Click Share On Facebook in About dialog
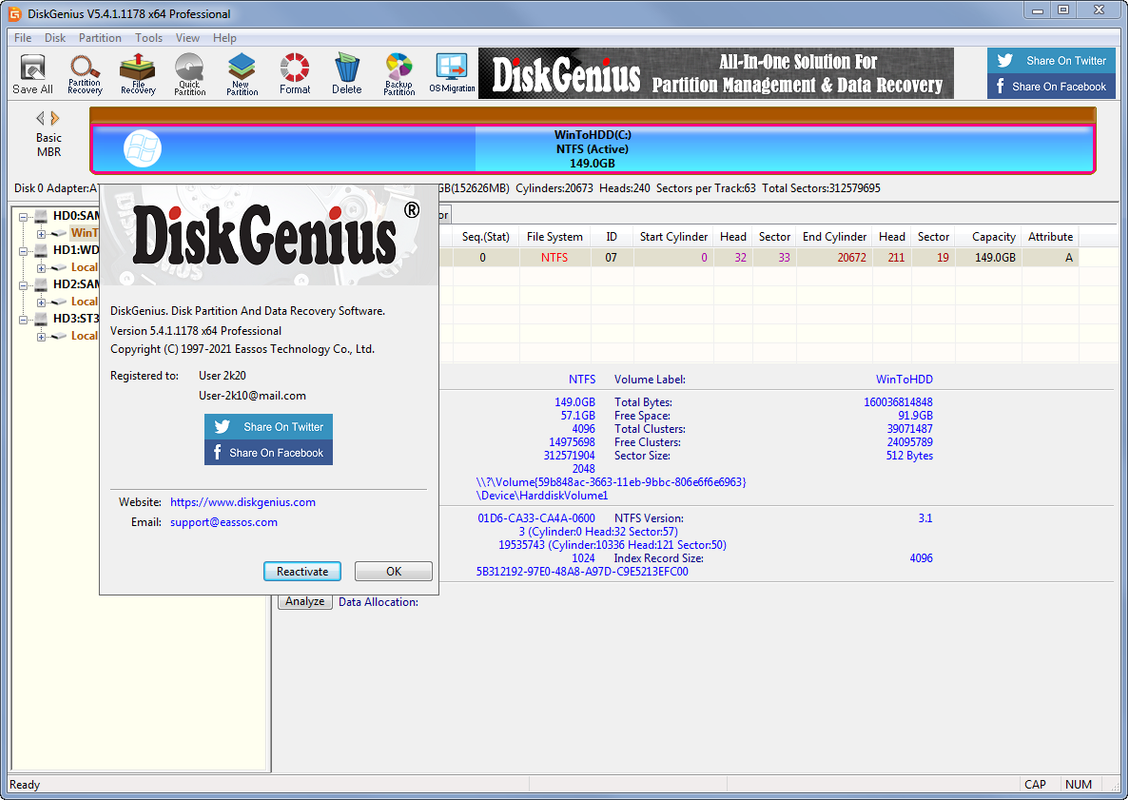Image resolution: width=1128 pixels, height=800 pixels. click(268, 453)
